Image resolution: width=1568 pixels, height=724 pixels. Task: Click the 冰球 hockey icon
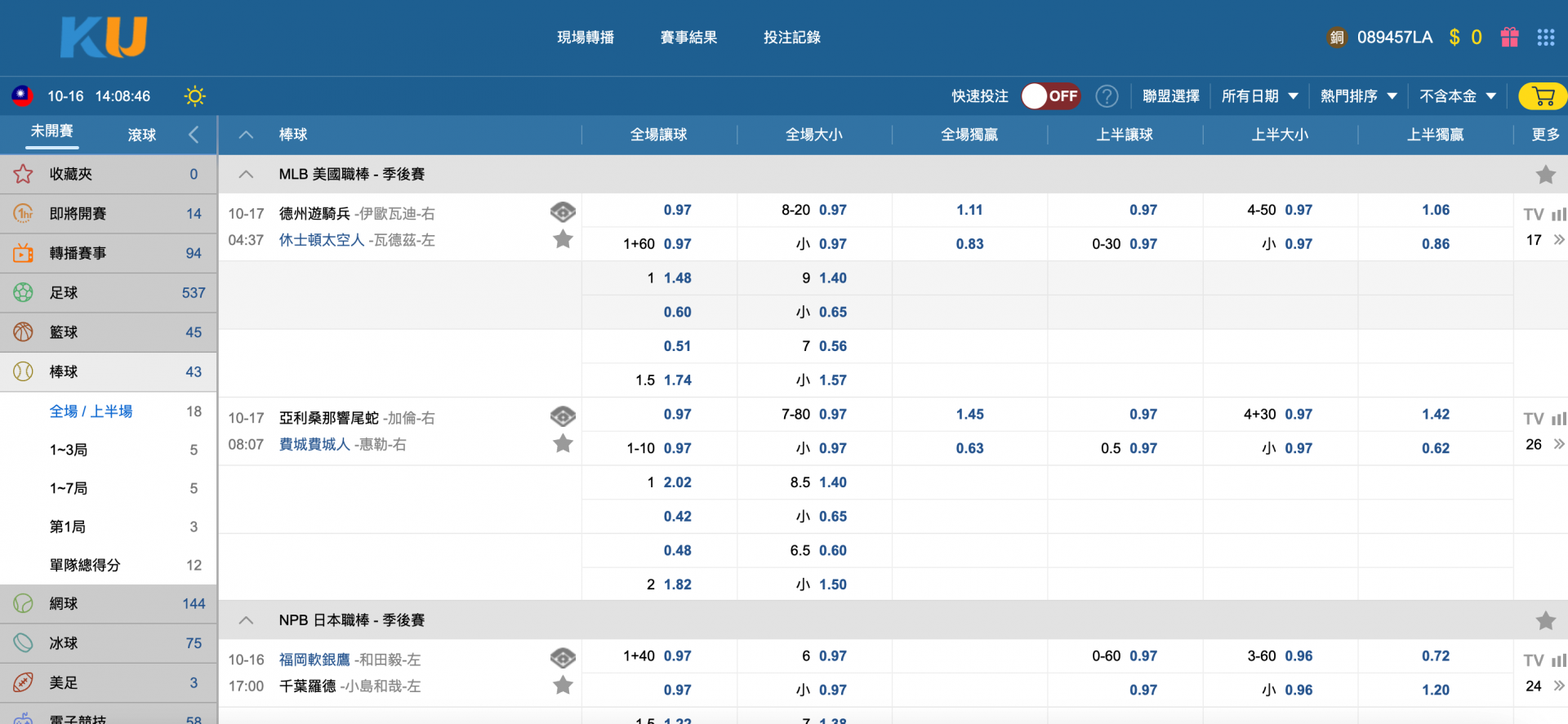point(23,643)
